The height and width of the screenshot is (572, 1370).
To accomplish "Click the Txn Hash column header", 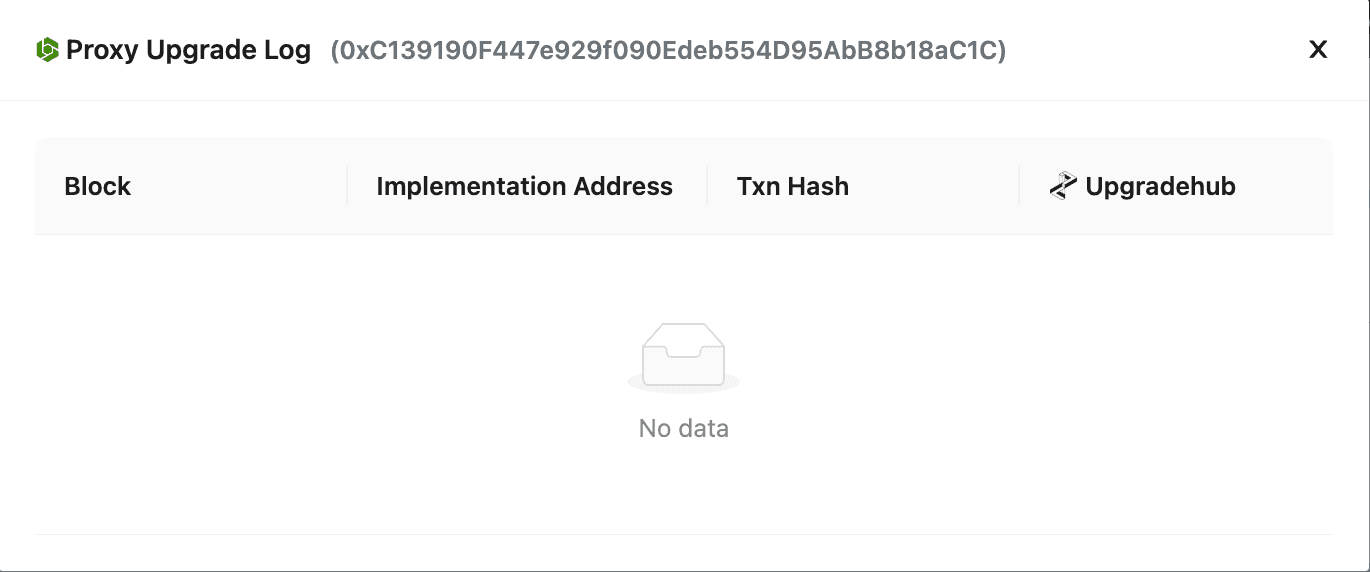I will pyautogui.click(x=793, y=186).
